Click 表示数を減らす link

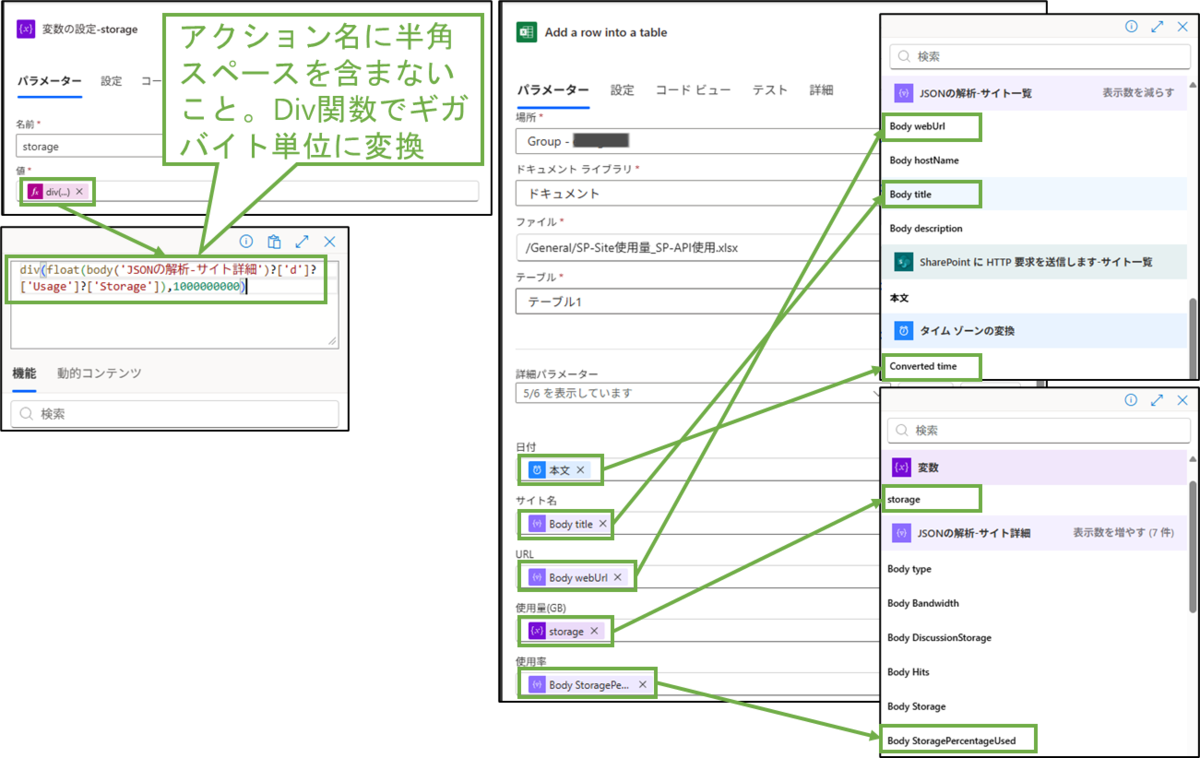[1138, 92]
